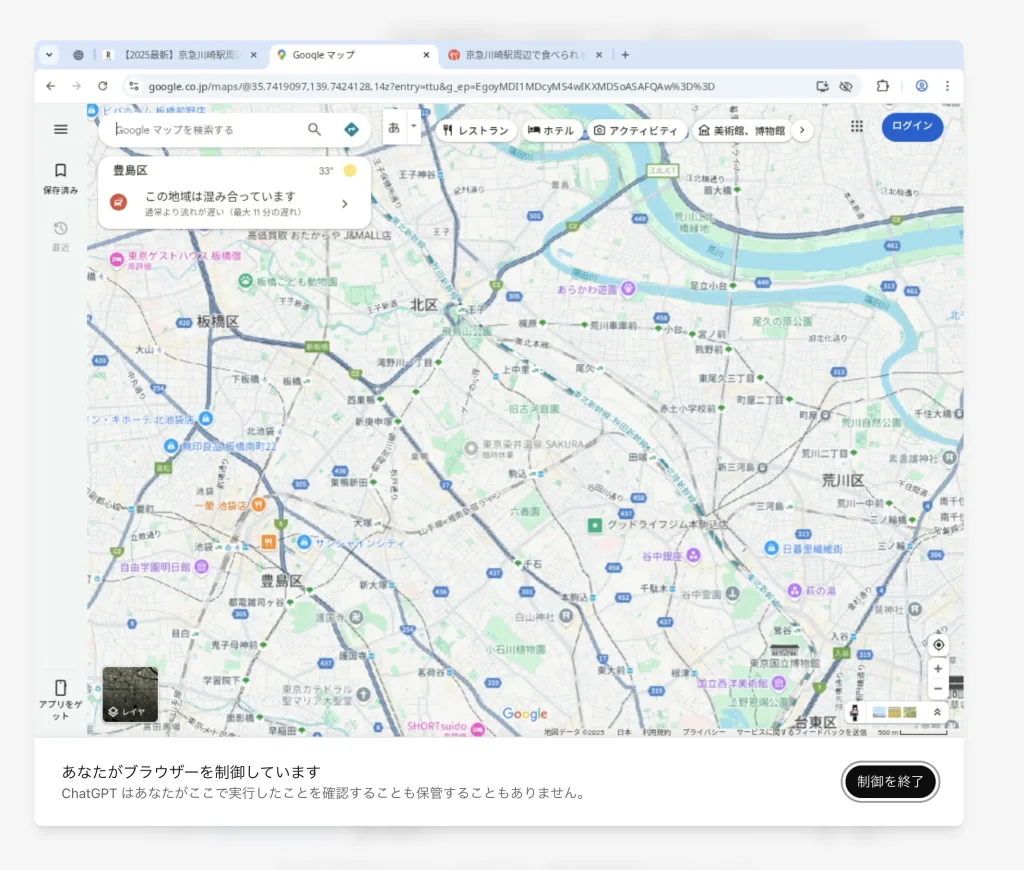
Task: Click the 荒川区 ward label on the map
Action: point(843,481)
